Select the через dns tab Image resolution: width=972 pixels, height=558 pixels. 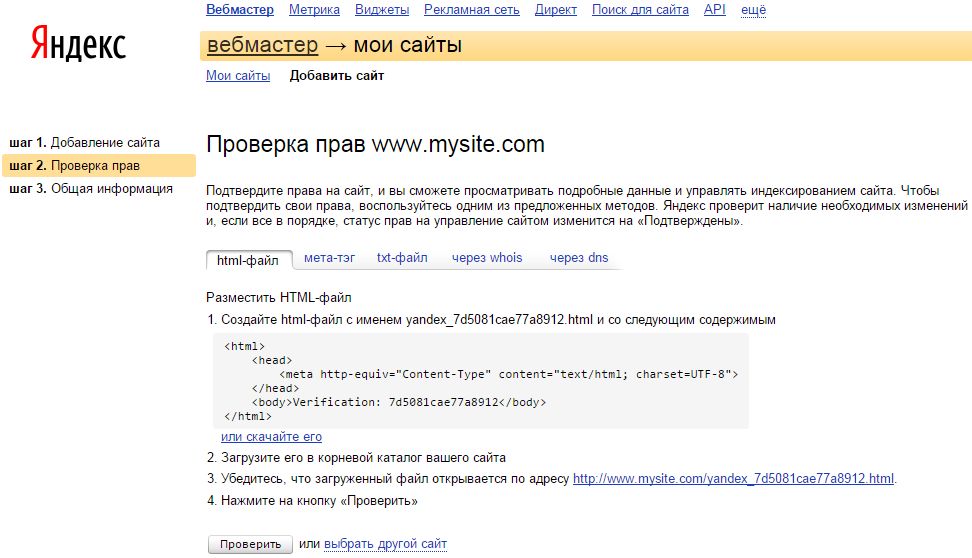579,258
